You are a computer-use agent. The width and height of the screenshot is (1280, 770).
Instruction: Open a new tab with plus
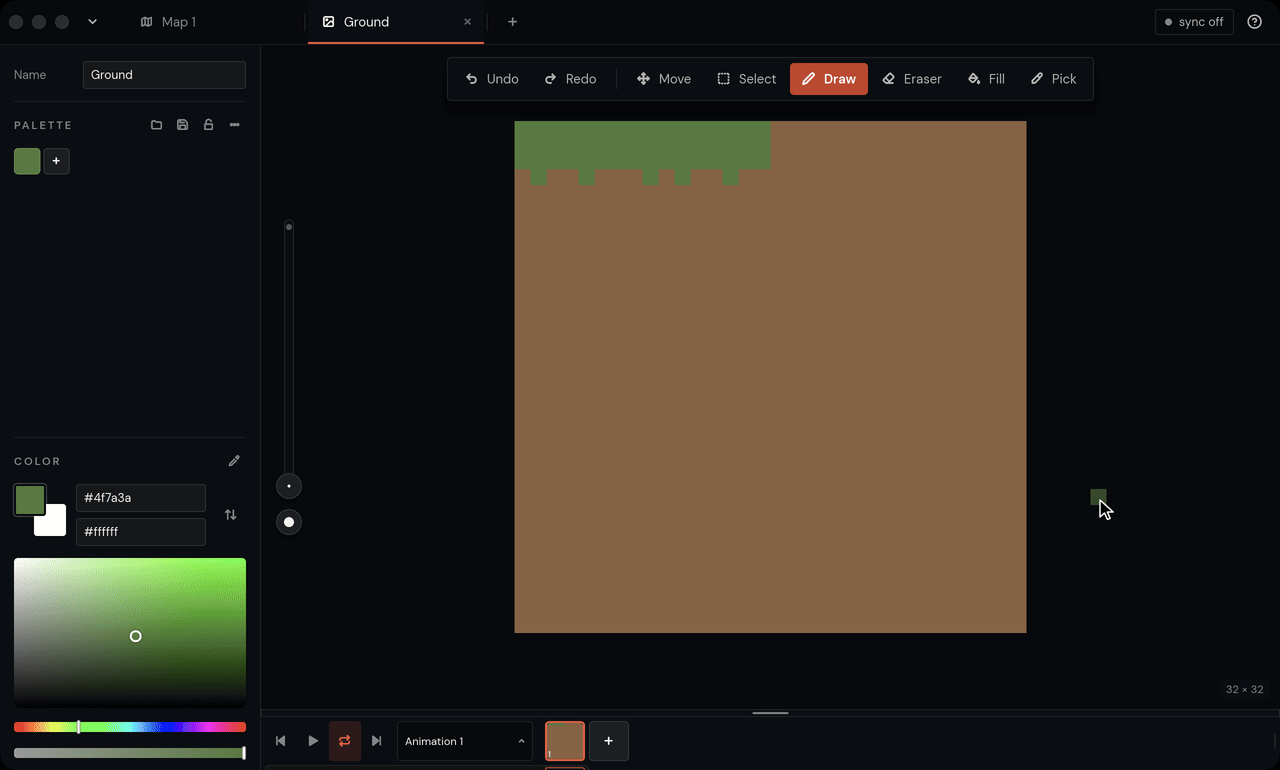pyautogui.click(x=512, y=22)
